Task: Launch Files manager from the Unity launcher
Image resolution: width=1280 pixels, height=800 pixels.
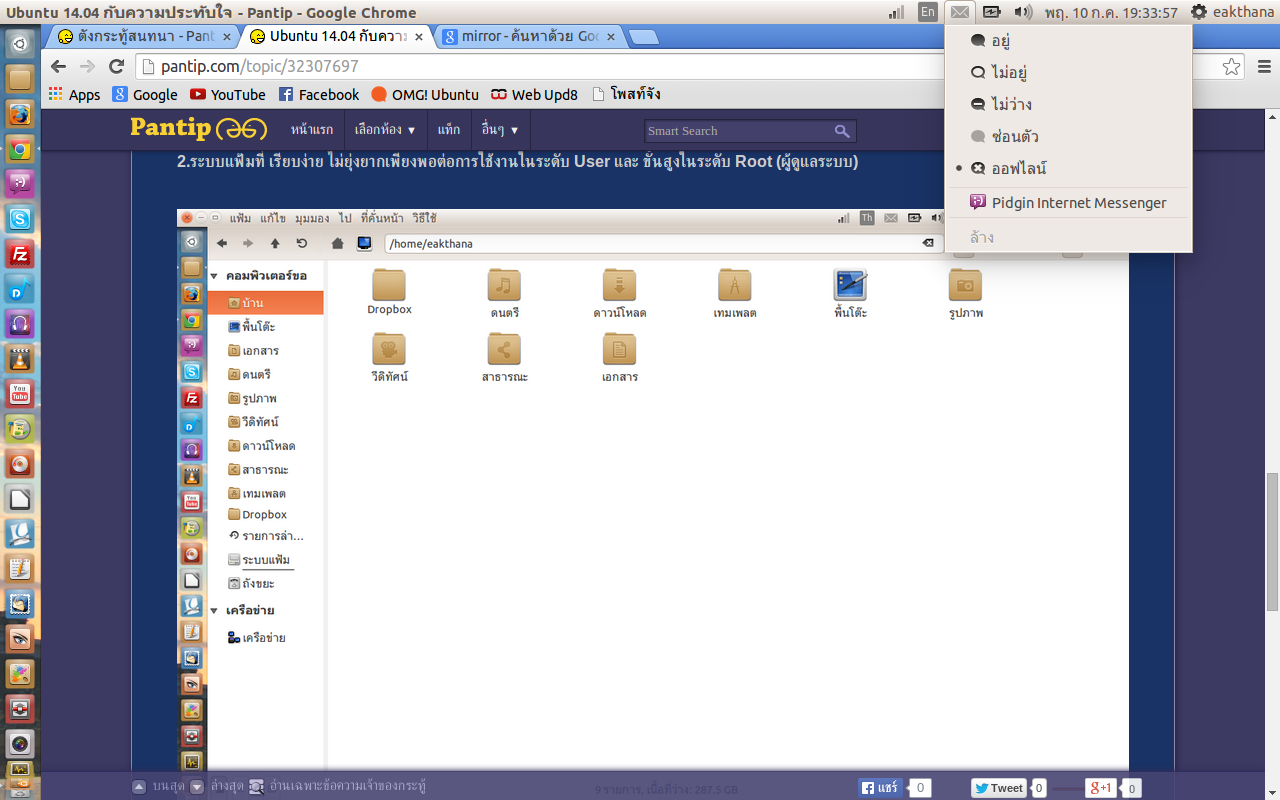Action: pyautogui.click(x=20, y=79)
